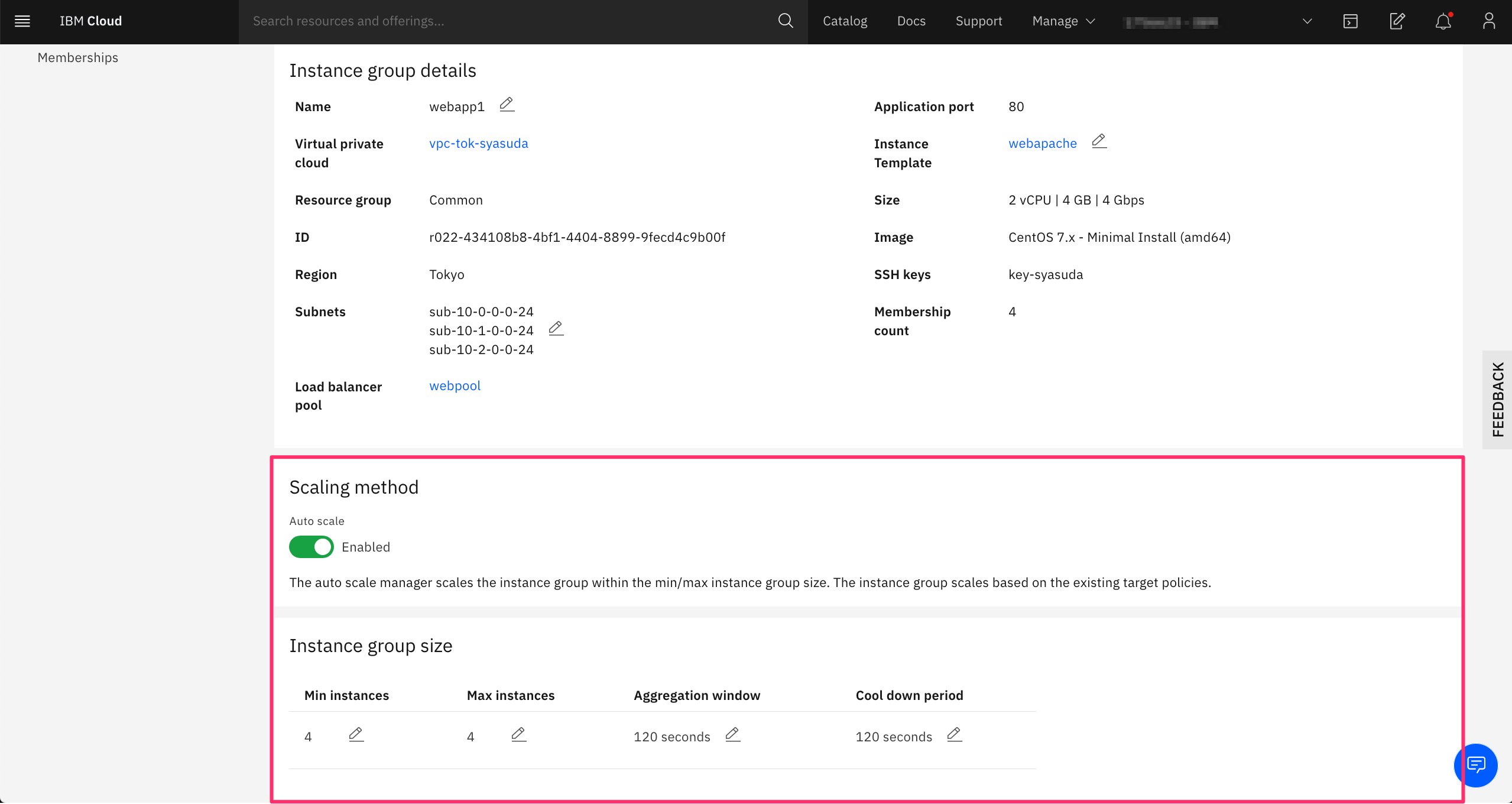The width and height of the screenshot is (1512, 804).
Task: Open the hamburger navigation menu
Action: (22, 21)
